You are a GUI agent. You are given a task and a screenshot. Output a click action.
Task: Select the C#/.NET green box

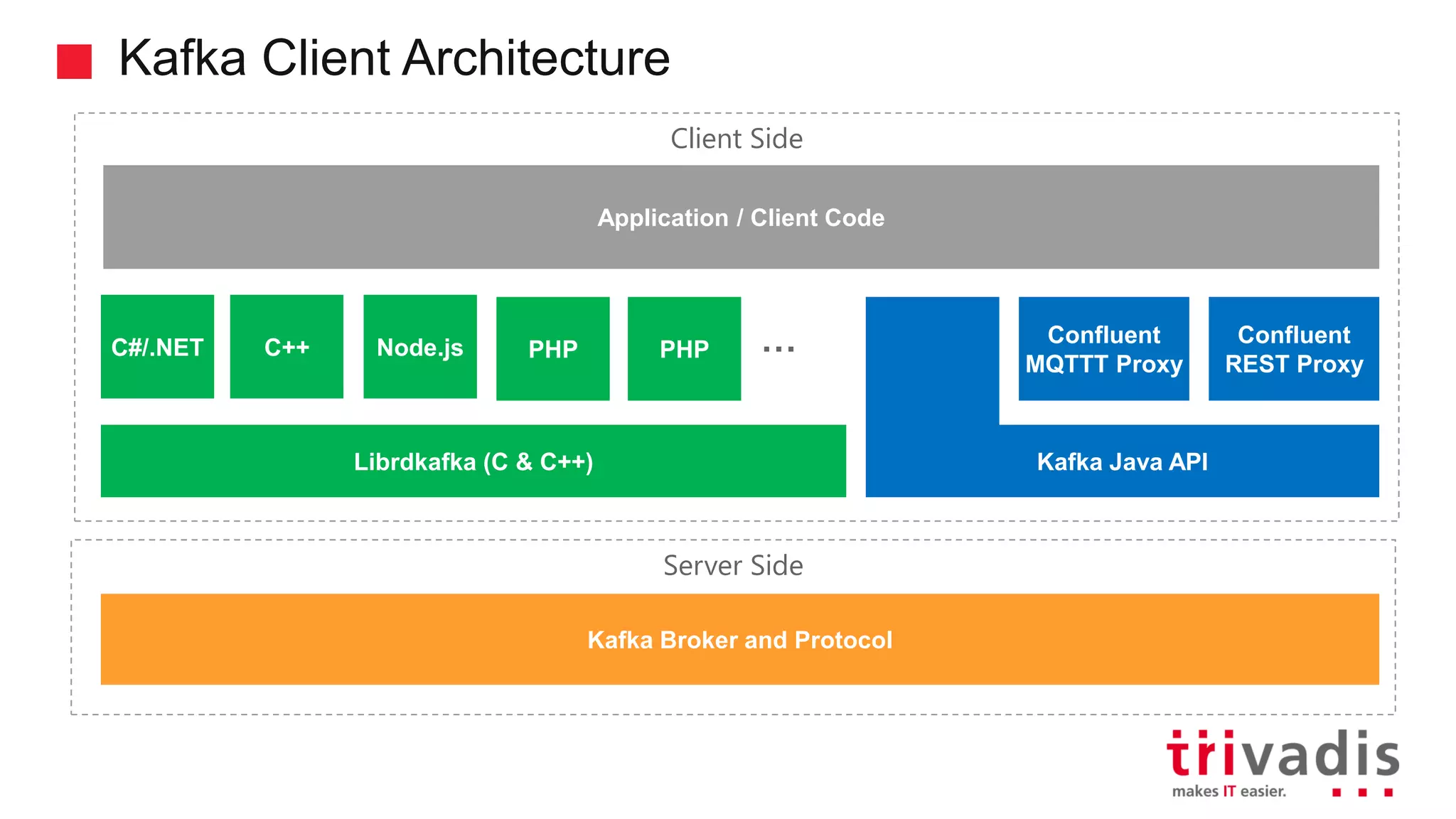(x=157, y=347)
